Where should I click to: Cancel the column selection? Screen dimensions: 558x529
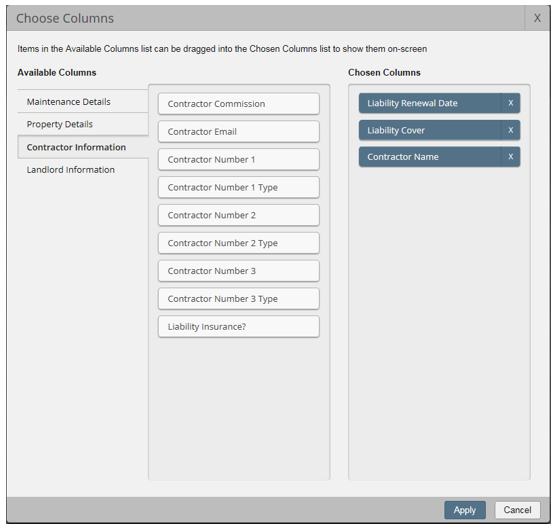(517, 510)
